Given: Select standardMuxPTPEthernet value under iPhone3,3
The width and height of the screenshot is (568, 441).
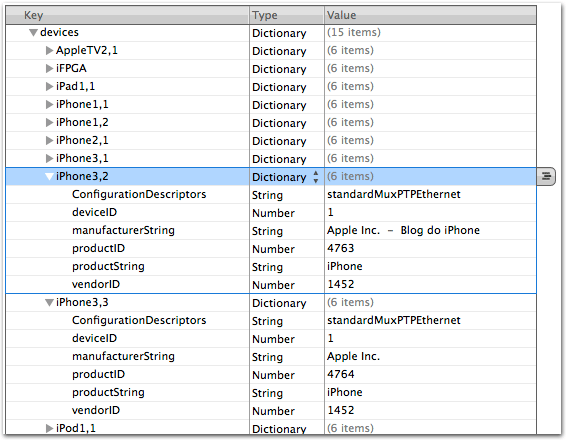Looking at the screenshot, I should 394,320.
